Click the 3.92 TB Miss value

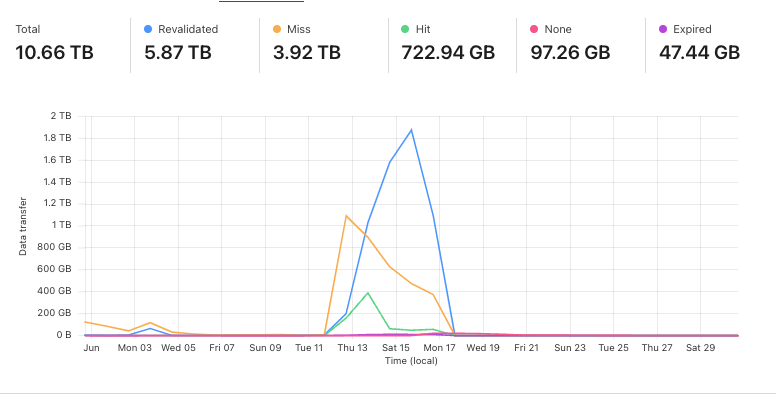point(307,52)
